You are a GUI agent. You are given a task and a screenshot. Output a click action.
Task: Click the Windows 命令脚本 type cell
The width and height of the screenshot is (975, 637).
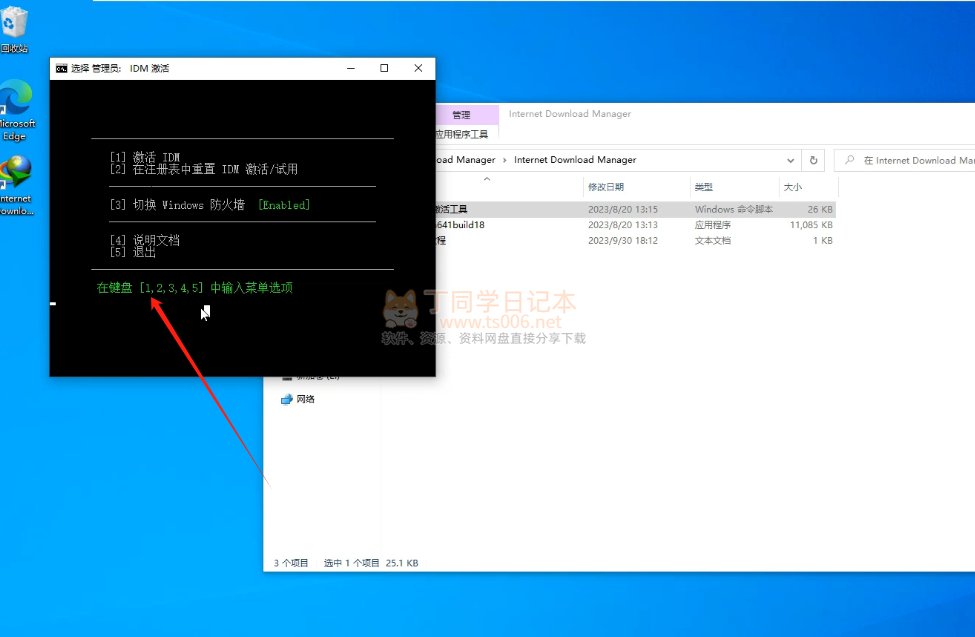click(x=734, y=210)
